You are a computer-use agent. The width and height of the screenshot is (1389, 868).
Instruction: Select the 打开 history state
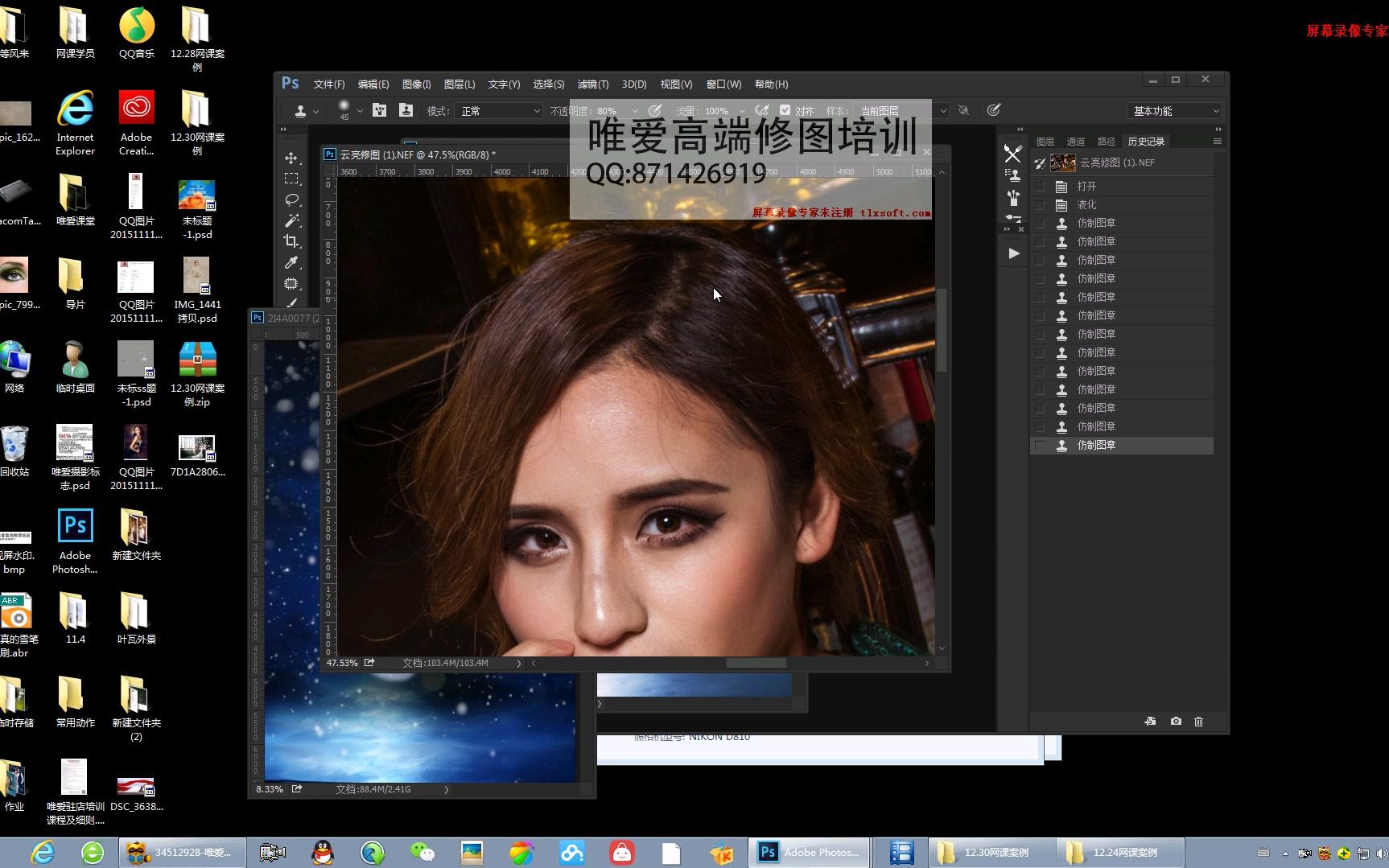click(1122, 186)
